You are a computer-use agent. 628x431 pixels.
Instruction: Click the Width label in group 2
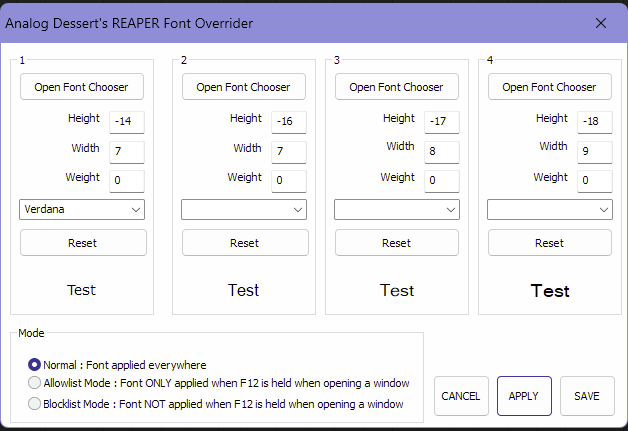tap(248, 148)
